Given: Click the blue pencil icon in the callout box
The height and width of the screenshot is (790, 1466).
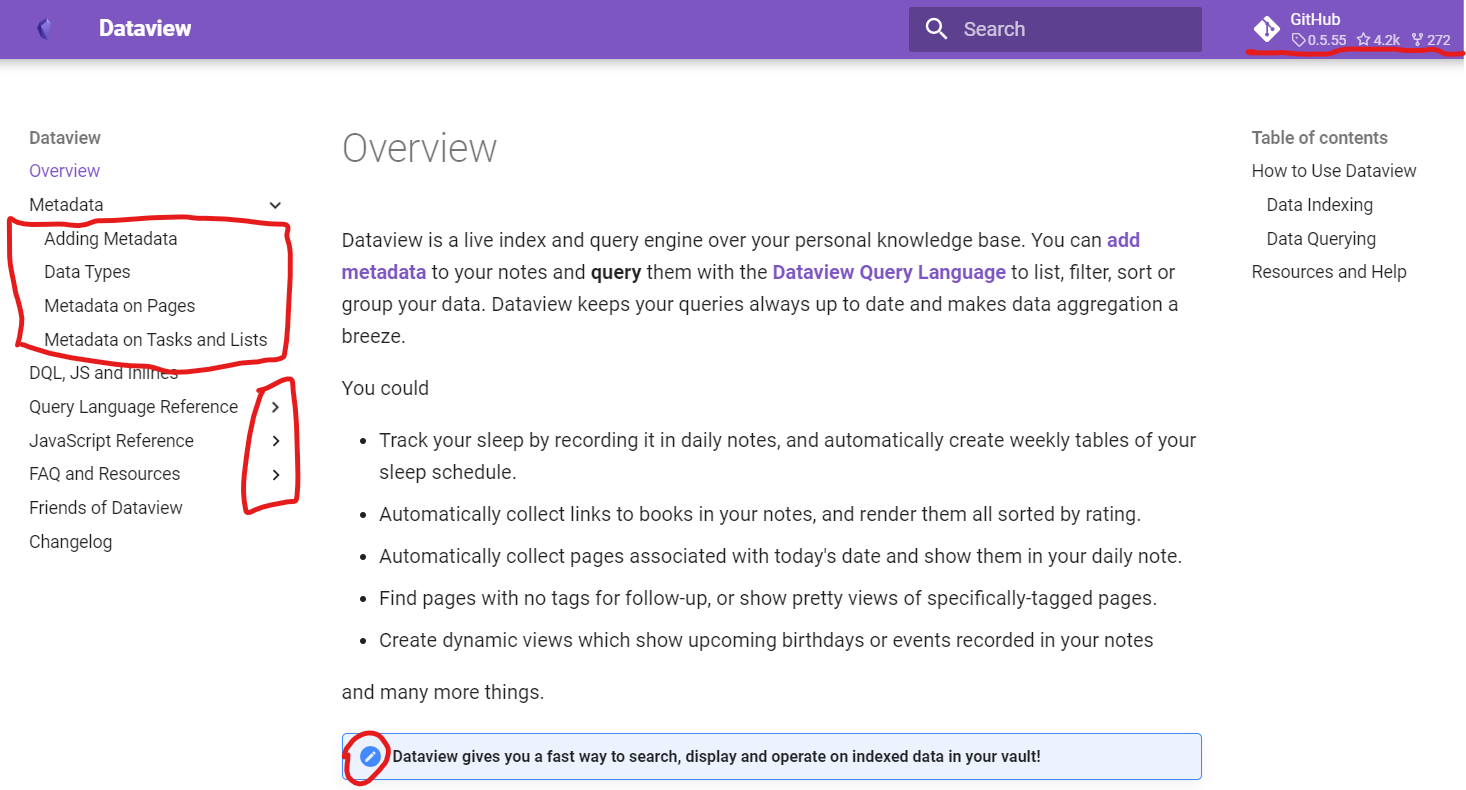Looking at the screenshot, I should [369, 757].
